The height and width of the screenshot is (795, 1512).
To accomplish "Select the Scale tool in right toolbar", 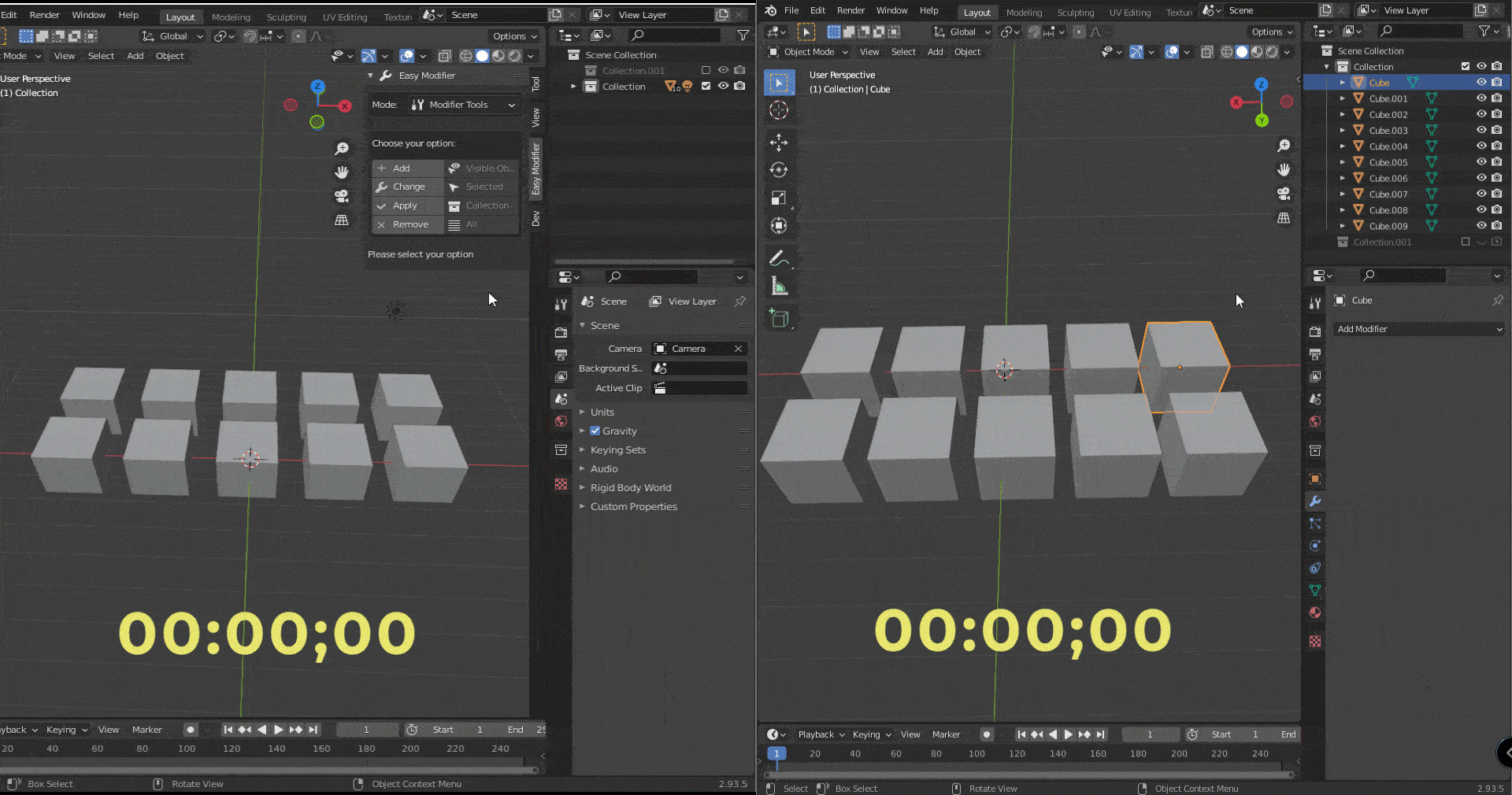I will pos(779,198).
